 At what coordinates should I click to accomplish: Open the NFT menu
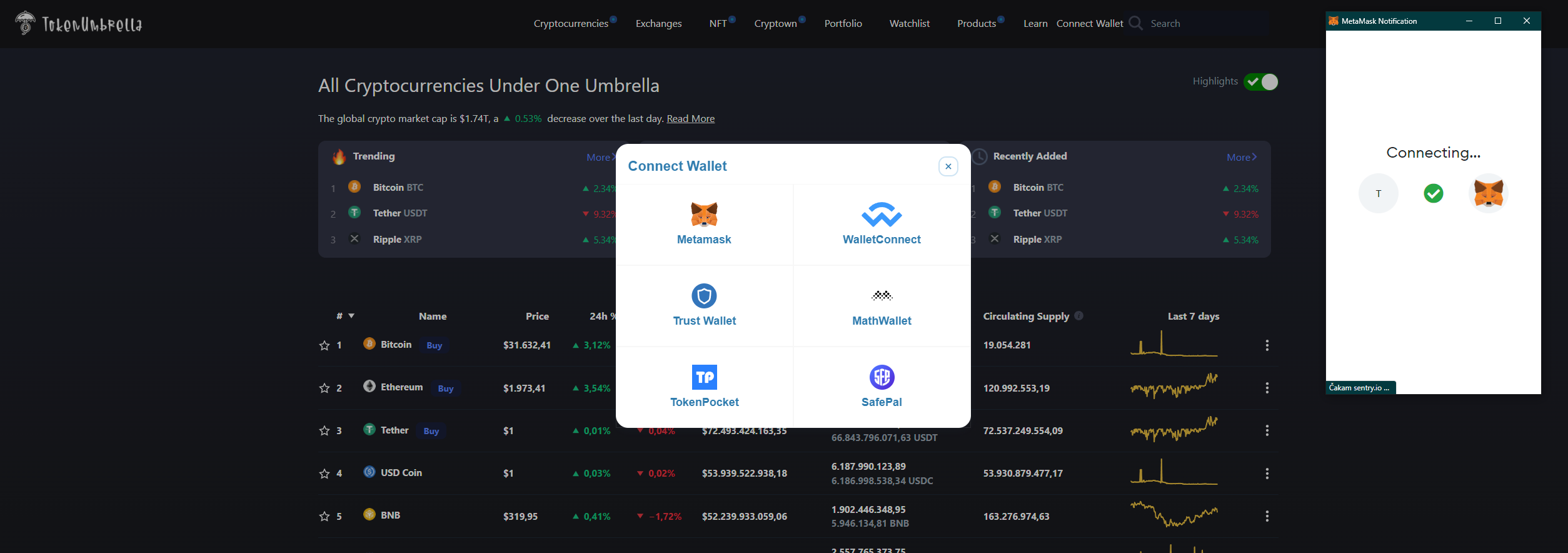click(718, 23)
